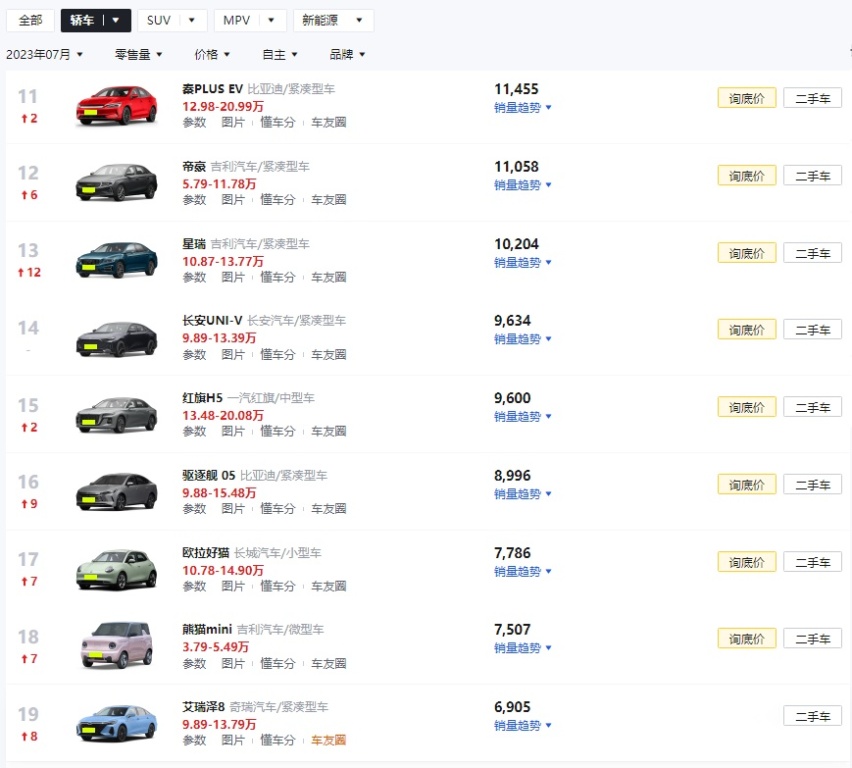Open the 欧拉好猫 model title
The image size is (852, 768).
click(x=206, y=553)
